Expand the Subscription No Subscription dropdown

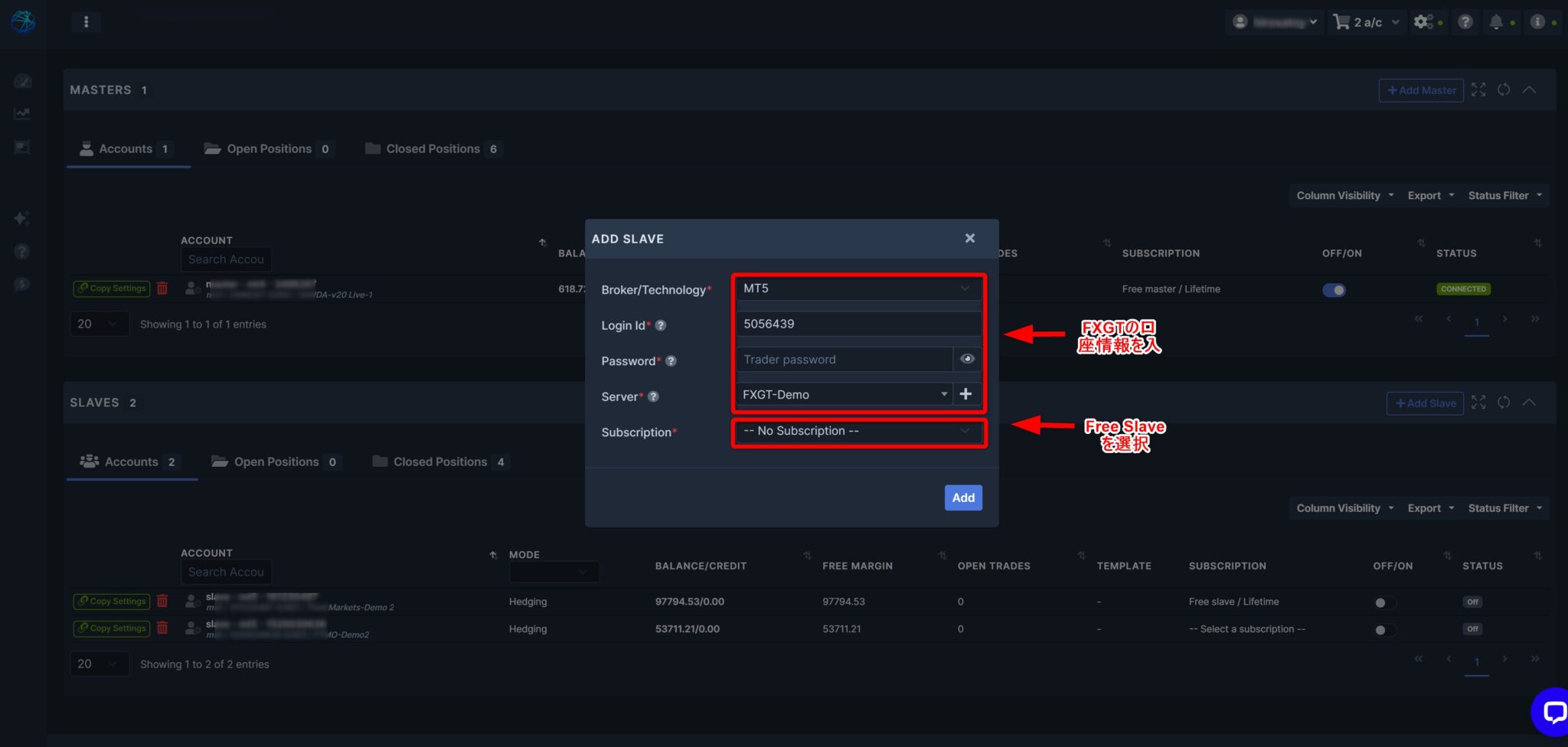coord(857,431)
